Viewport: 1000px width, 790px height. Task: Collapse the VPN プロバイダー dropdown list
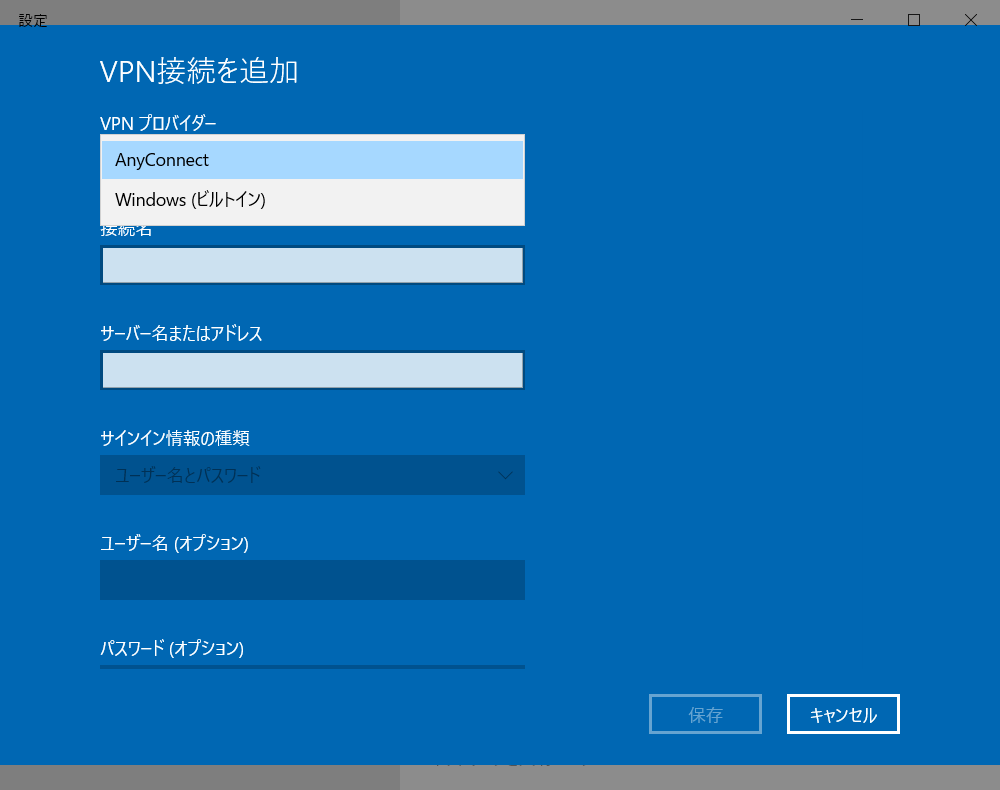312,159
